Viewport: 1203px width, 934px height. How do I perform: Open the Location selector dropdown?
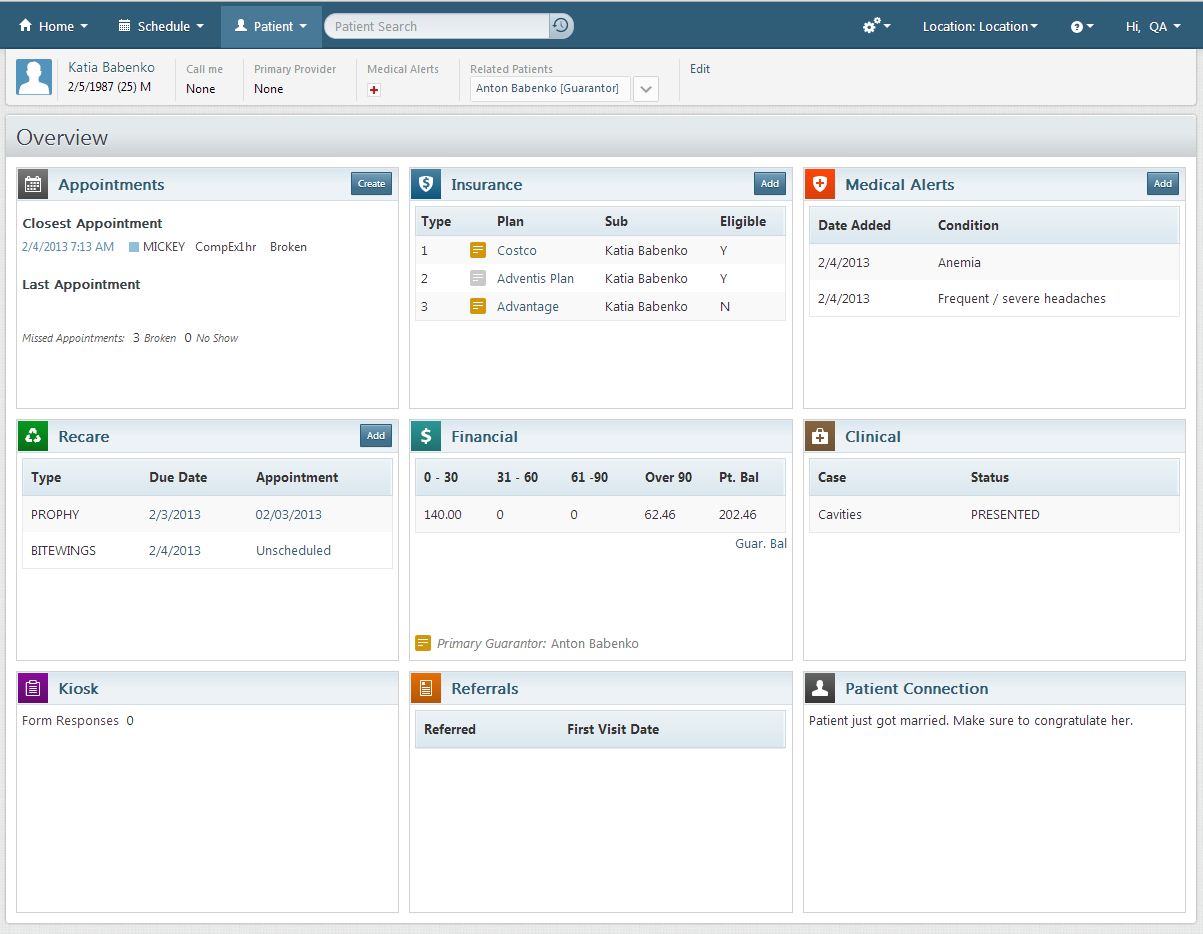(979, 26)
